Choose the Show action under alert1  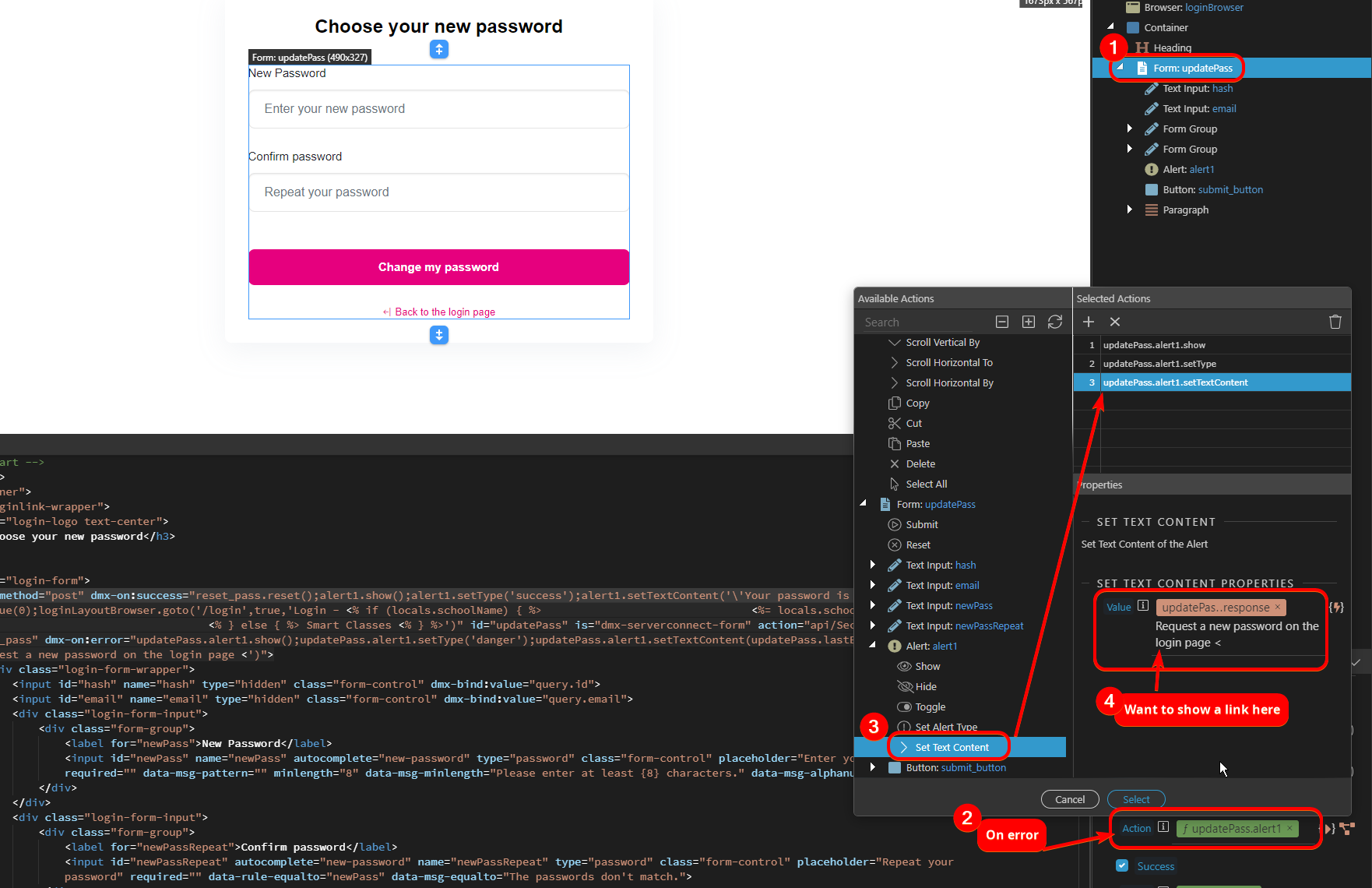coord(927,666)
